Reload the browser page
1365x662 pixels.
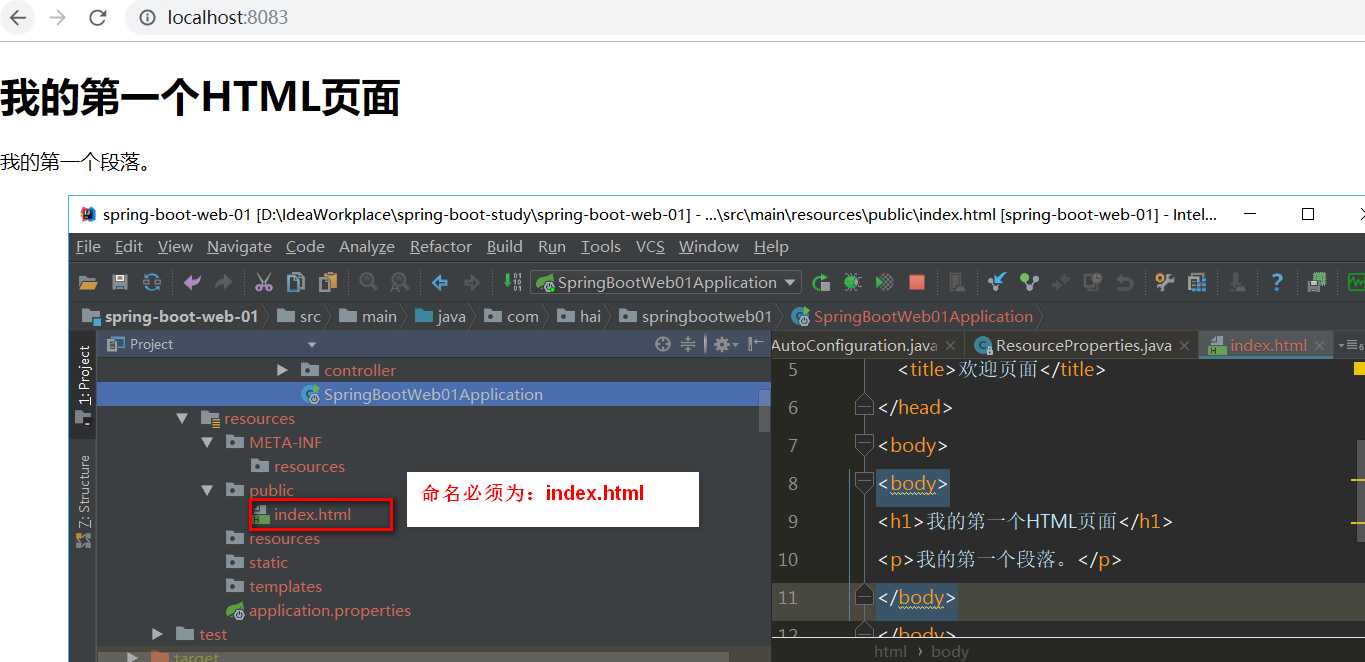97,18
